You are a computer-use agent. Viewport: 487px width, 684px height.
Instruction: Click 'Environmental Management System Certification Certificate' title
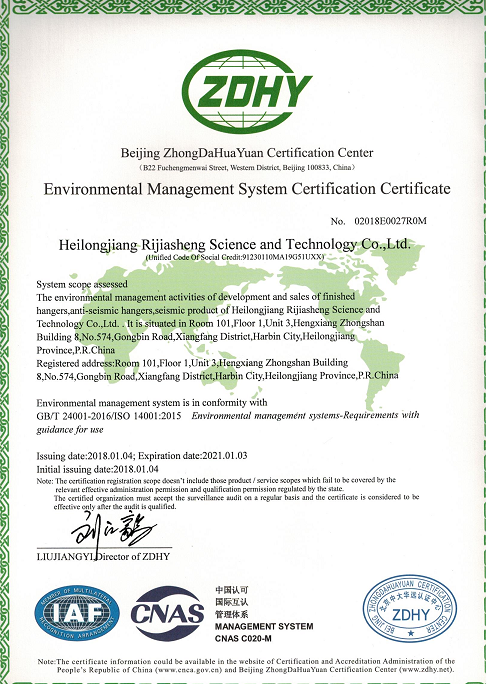pyautogui.click(x=247, y=189)
